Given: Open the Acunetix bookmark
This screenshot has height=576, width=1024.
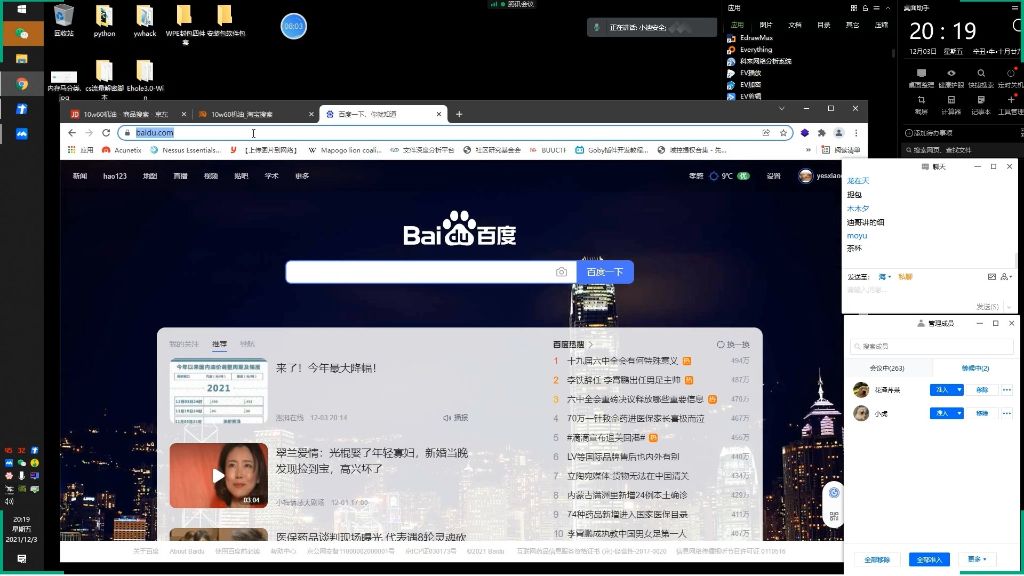Looking at the screenshot, I should [122, 150].
